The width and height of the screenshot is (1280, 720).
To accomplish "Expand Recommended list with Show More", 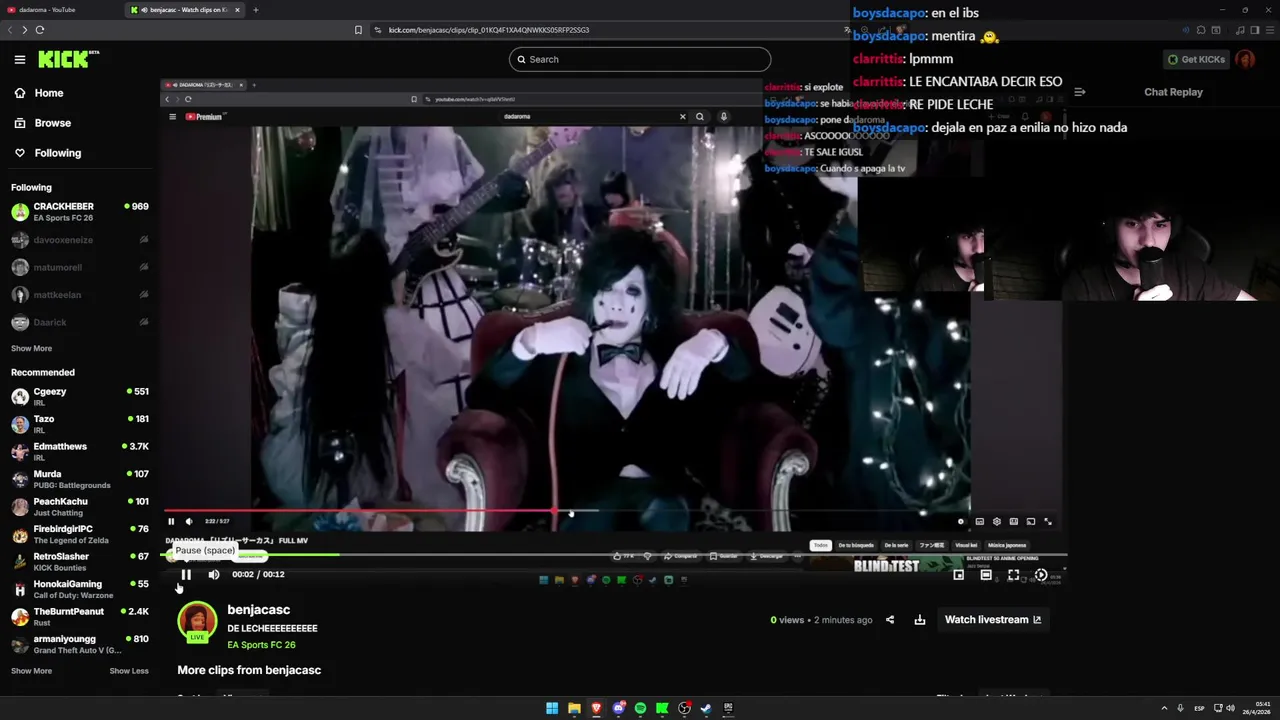I will tap(31, 671).
